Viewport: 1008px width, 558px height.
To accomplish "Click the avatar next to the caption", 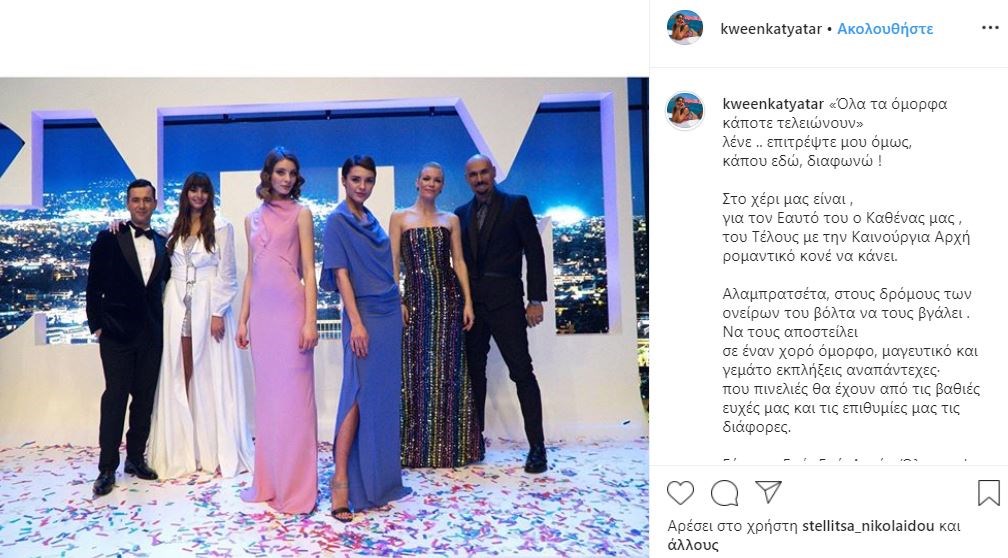I will point(685,111).
